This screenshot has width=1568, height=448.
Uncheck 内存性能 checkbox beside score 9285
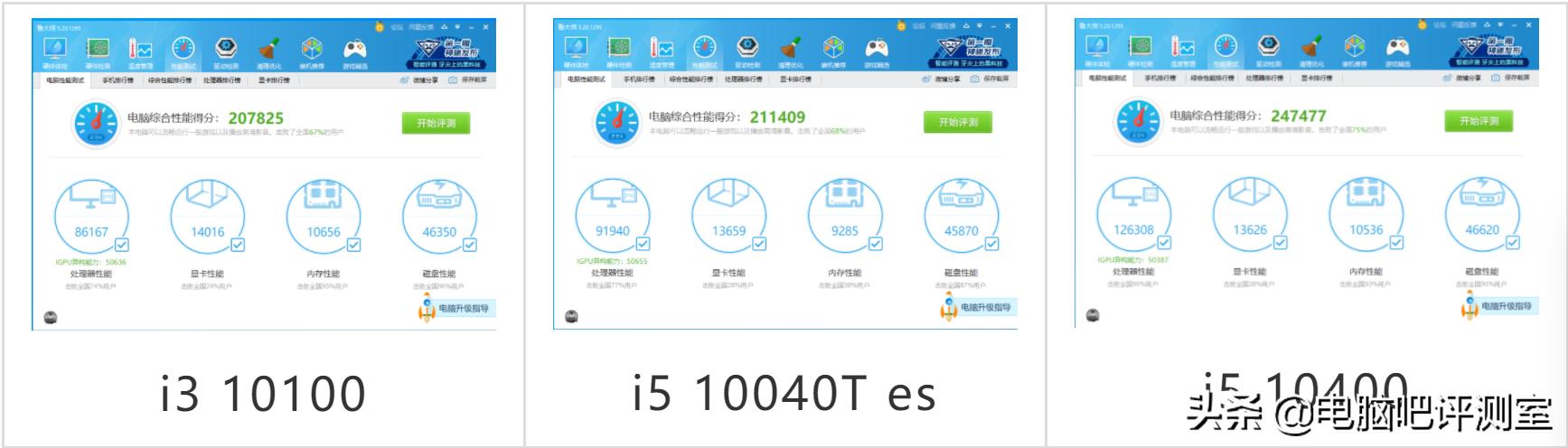click(x=875, y=244)
